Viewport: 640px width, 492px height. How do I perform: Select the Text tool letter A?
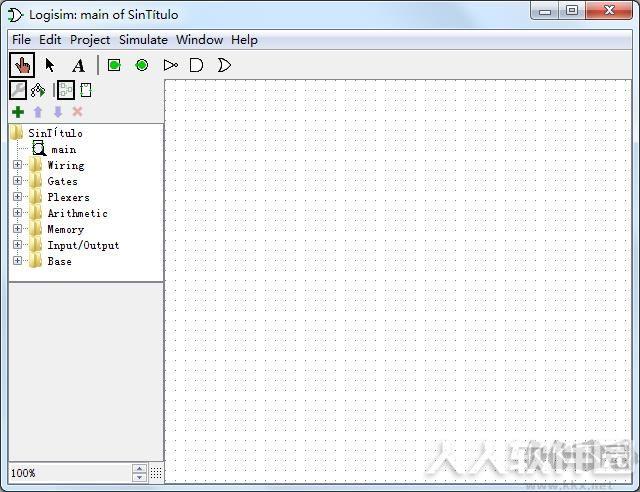[78, 65]
